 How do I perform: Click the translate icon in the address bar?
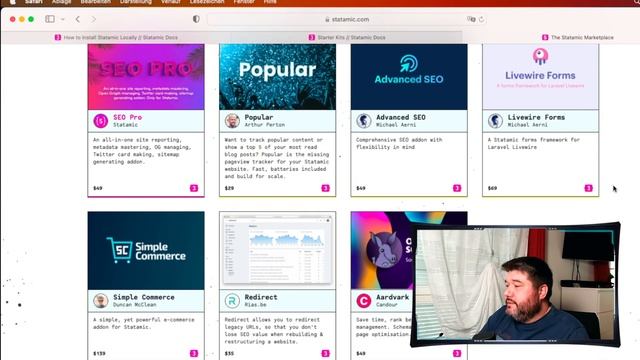pyautogui.click(x=471, y=19)
